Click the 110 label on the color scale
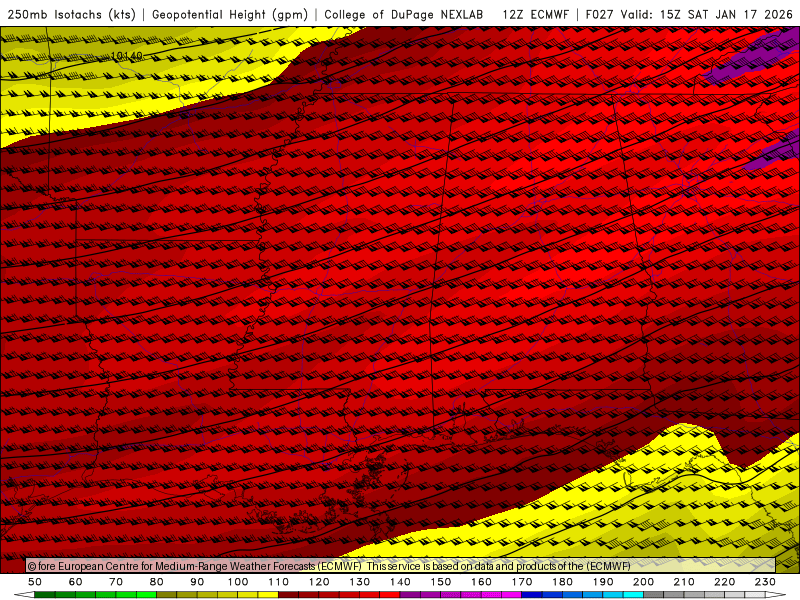Screen dimensions: 800x600 [x=279, y=582]
